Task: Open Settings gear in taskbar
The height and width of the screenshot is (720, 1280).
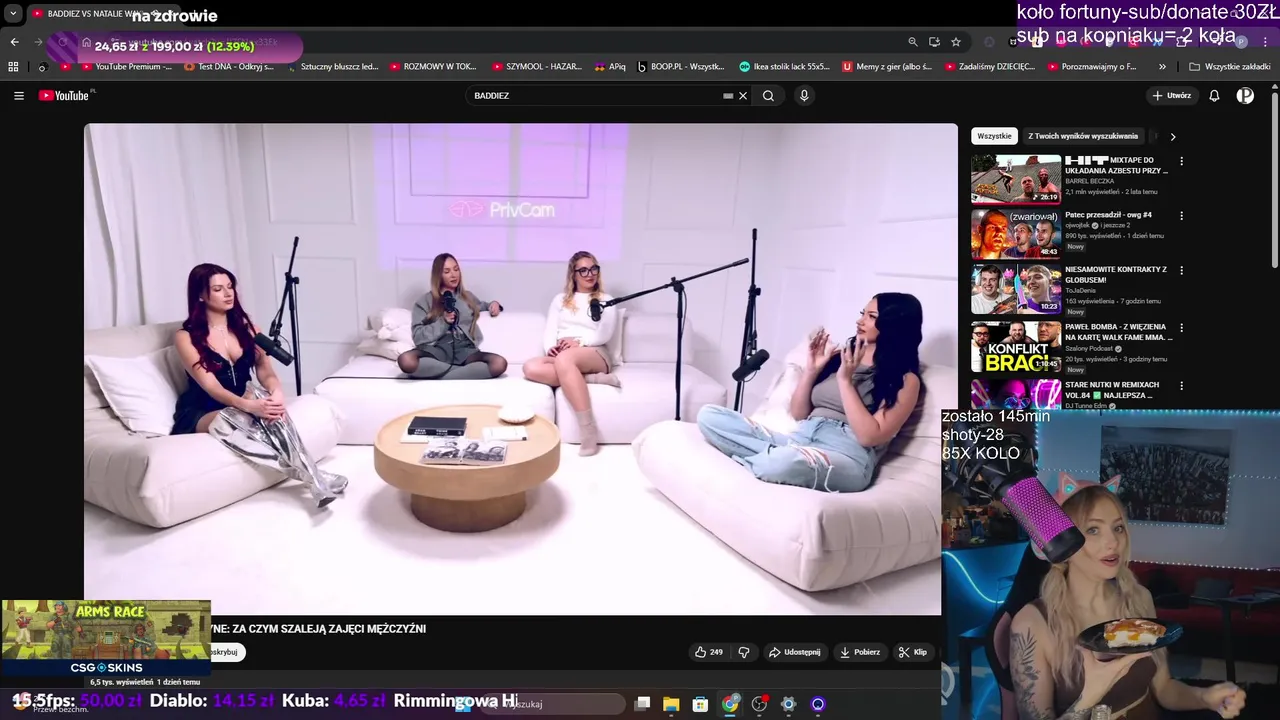Action: click(x=788, y=704)
